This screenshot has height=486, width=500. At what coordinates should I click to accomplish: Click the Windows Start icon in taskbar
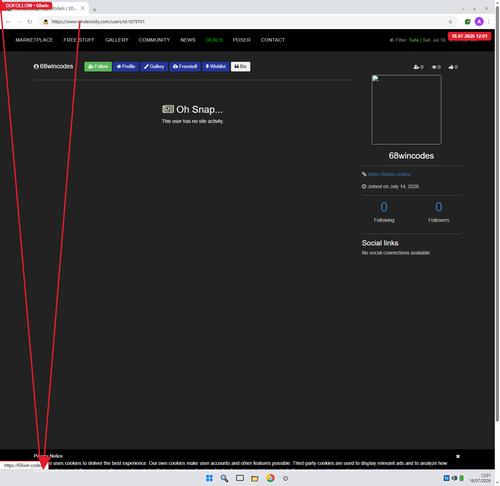click(x=209, y=478)
